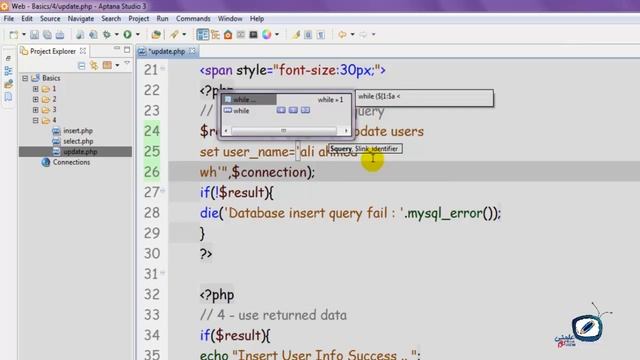This screenshot has width=640, height=360.
Task: Open the File menu
Action: (9, 19)
